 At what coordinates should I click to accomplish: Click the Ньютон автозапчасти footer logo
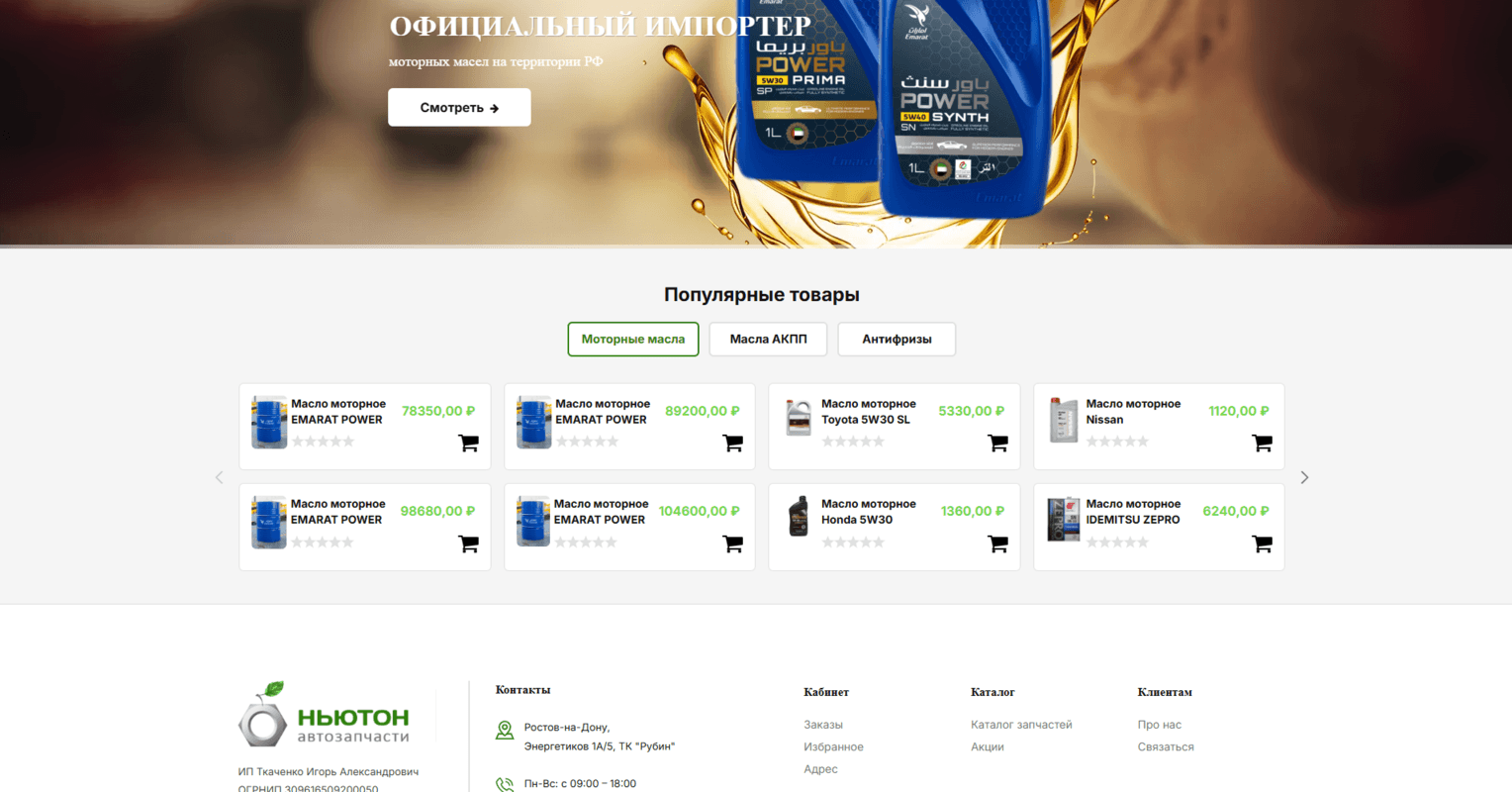324,714
